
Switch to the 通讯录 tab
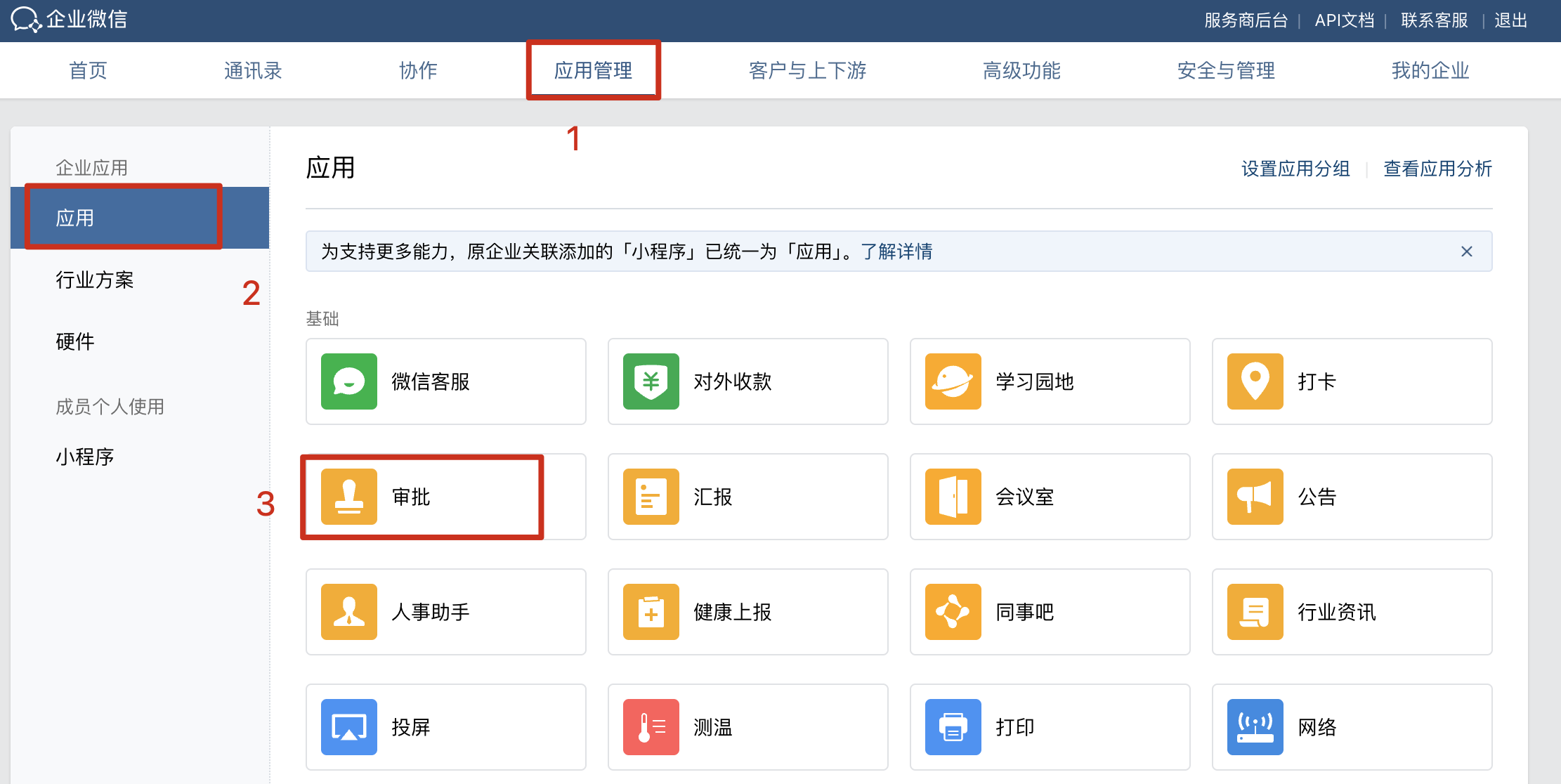tap(253, 70)
